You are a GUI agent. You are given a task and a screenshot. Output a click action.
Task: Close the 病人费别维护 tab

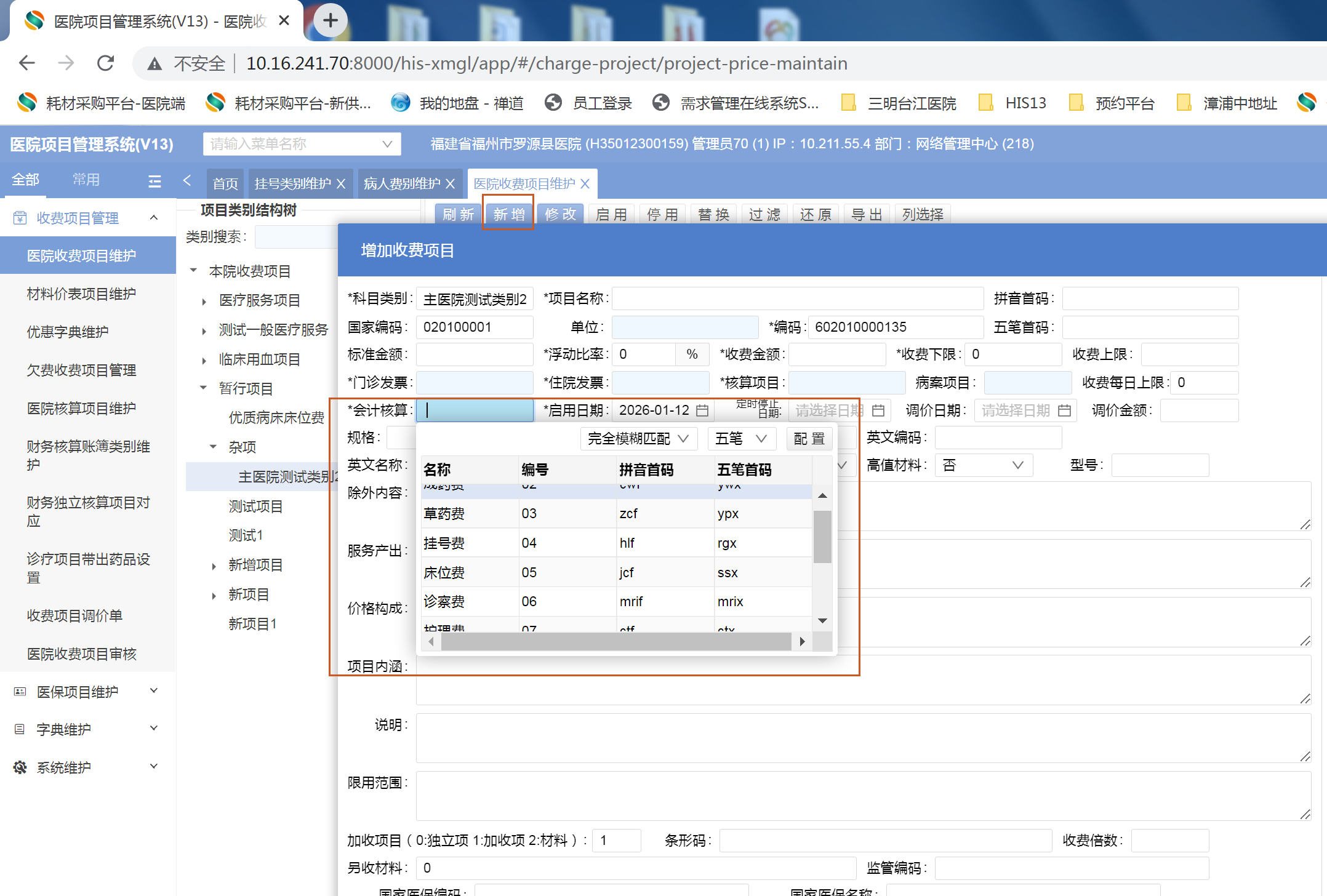click(451, 184)
